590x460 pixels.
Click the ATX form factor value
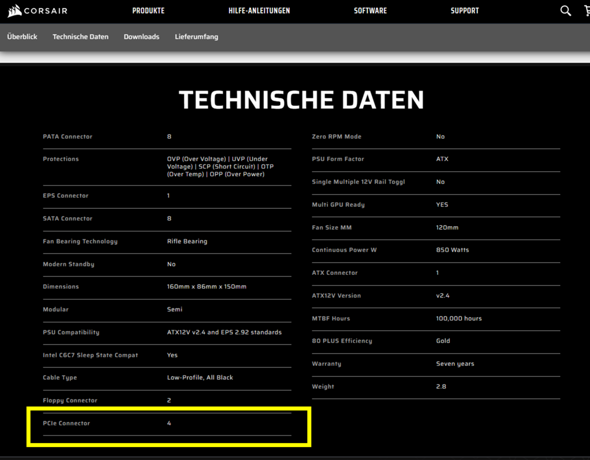coord(442,159)
